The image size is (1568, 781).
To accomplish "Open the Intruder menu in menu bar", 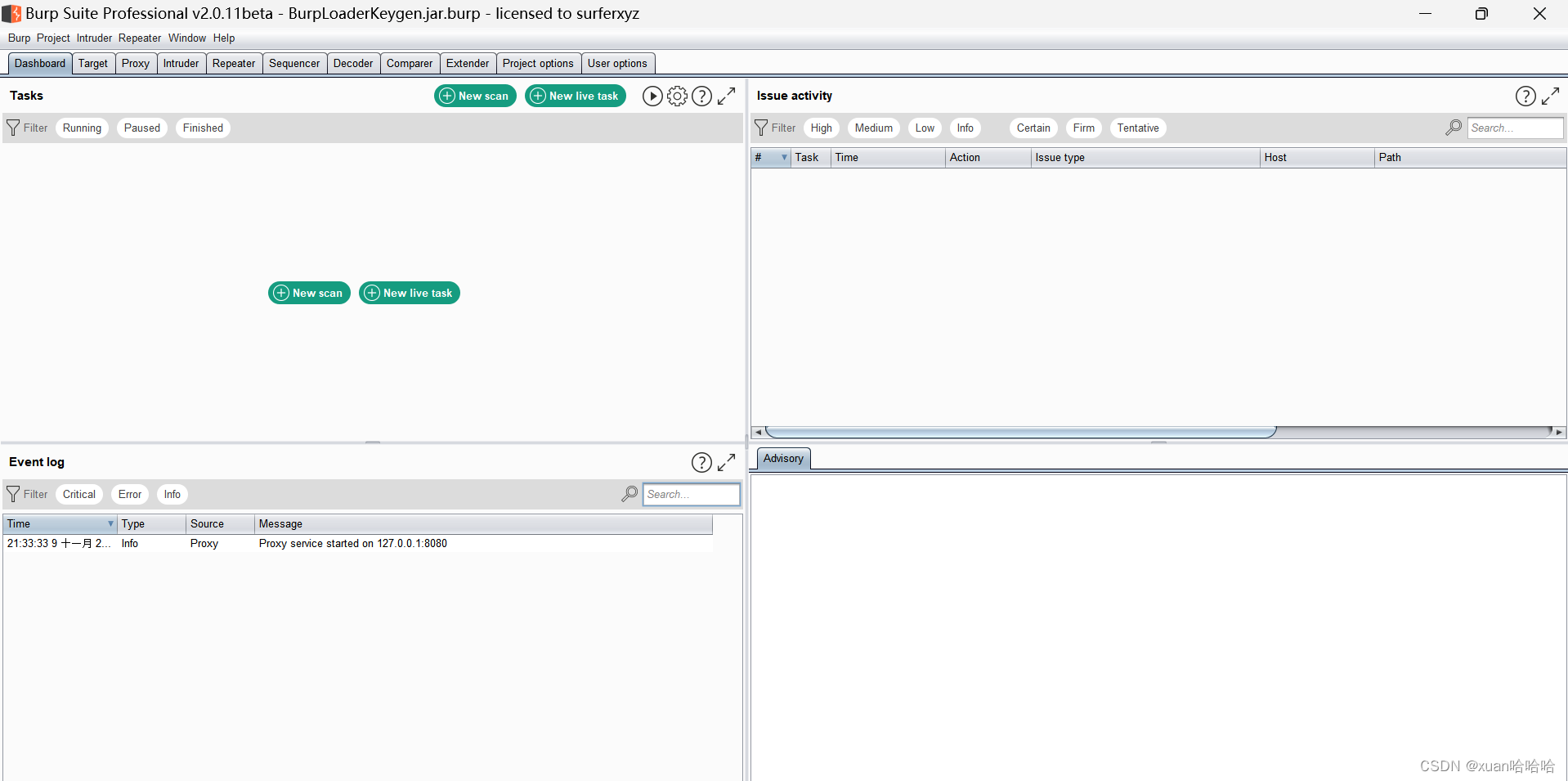I will pos(94,38).
